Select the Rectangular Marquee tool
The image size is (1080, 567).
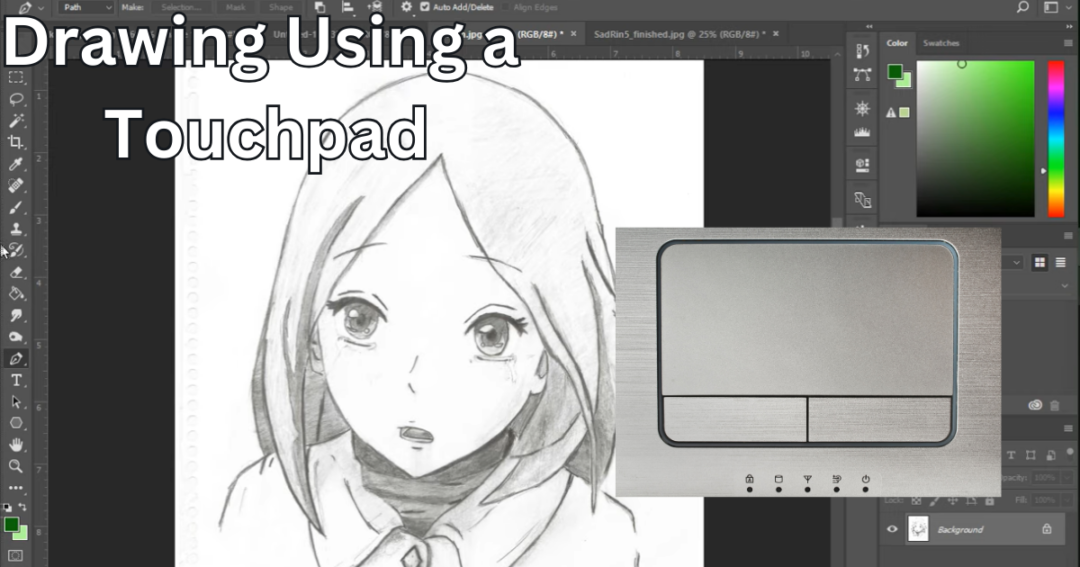point(16,77)
